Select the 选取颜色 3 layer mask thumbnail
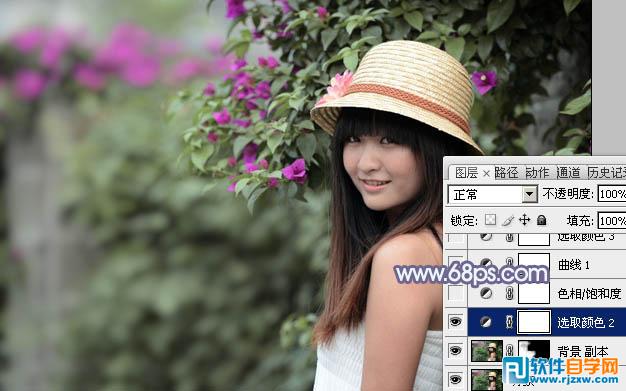Screen dimensions: 626x391 pyautogui.click(x=534, y=239)
